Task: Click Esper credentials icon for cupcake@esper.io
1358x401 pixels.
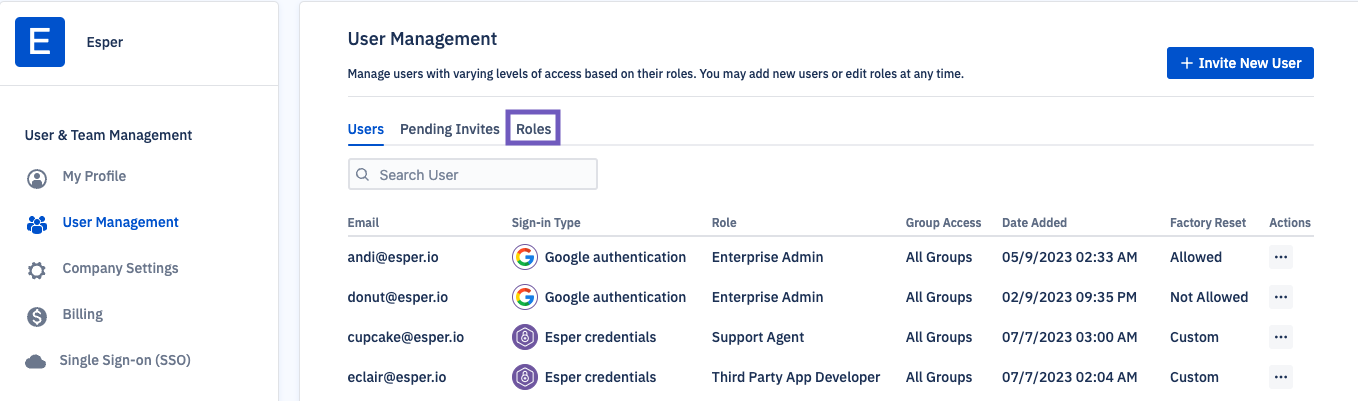Action: [x=524, y=337]
